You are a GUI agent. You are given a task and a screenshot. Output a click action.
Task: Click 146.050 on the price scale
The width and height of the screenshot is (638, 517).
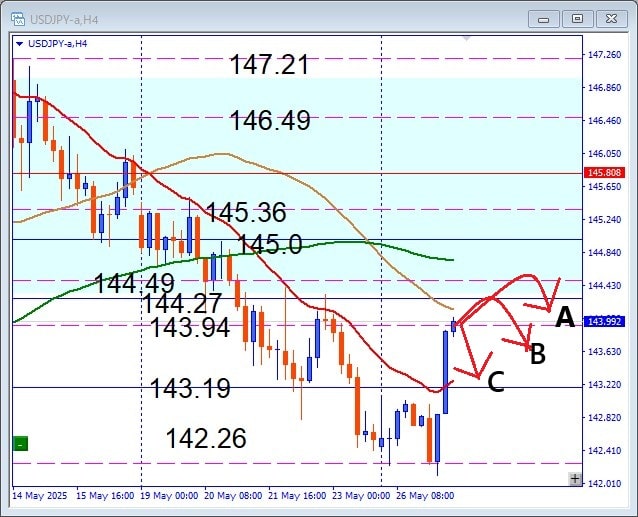pos(605,154)
